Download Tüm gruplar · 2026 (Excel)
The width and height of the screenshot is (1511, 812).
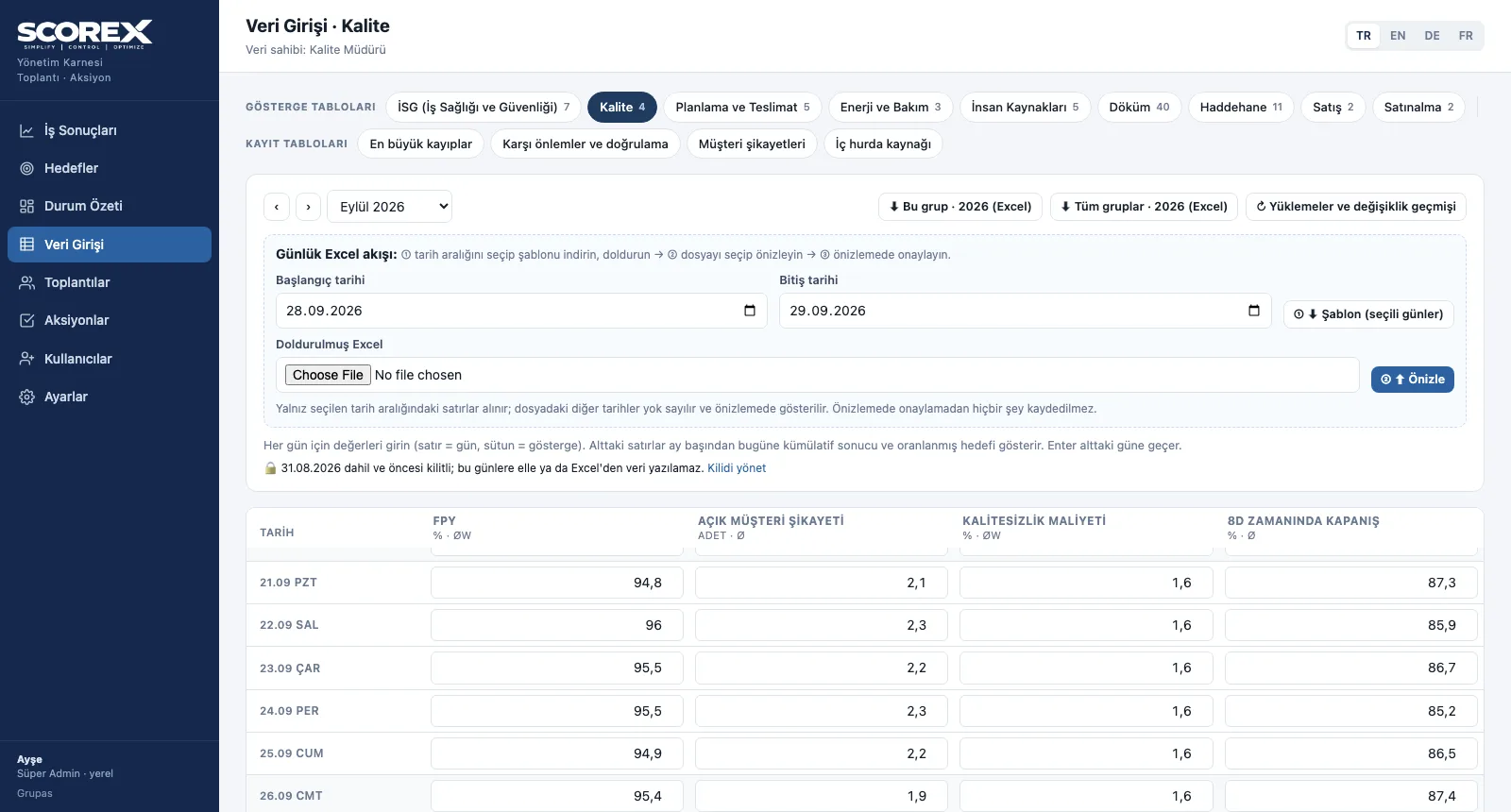click(x=1144, y=207)
